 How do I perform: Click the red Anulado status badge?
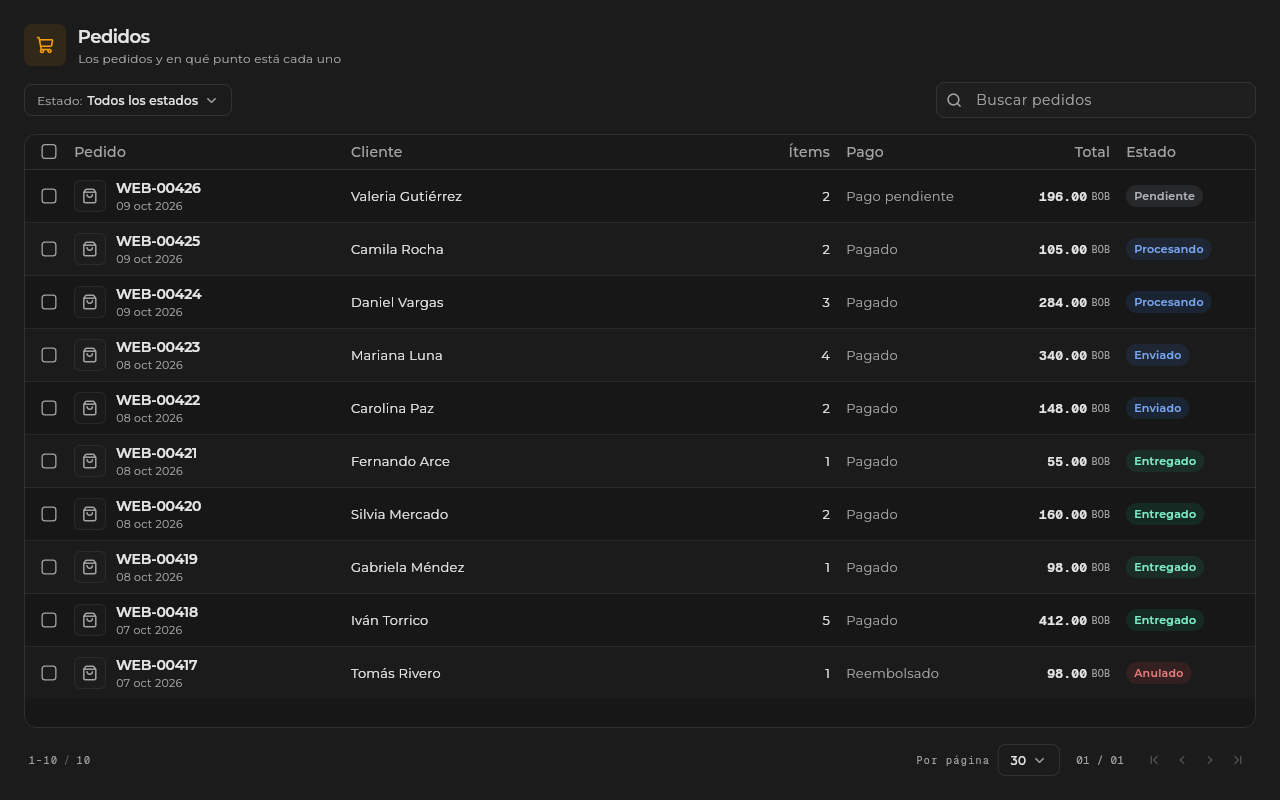(x=1159, y=673)
